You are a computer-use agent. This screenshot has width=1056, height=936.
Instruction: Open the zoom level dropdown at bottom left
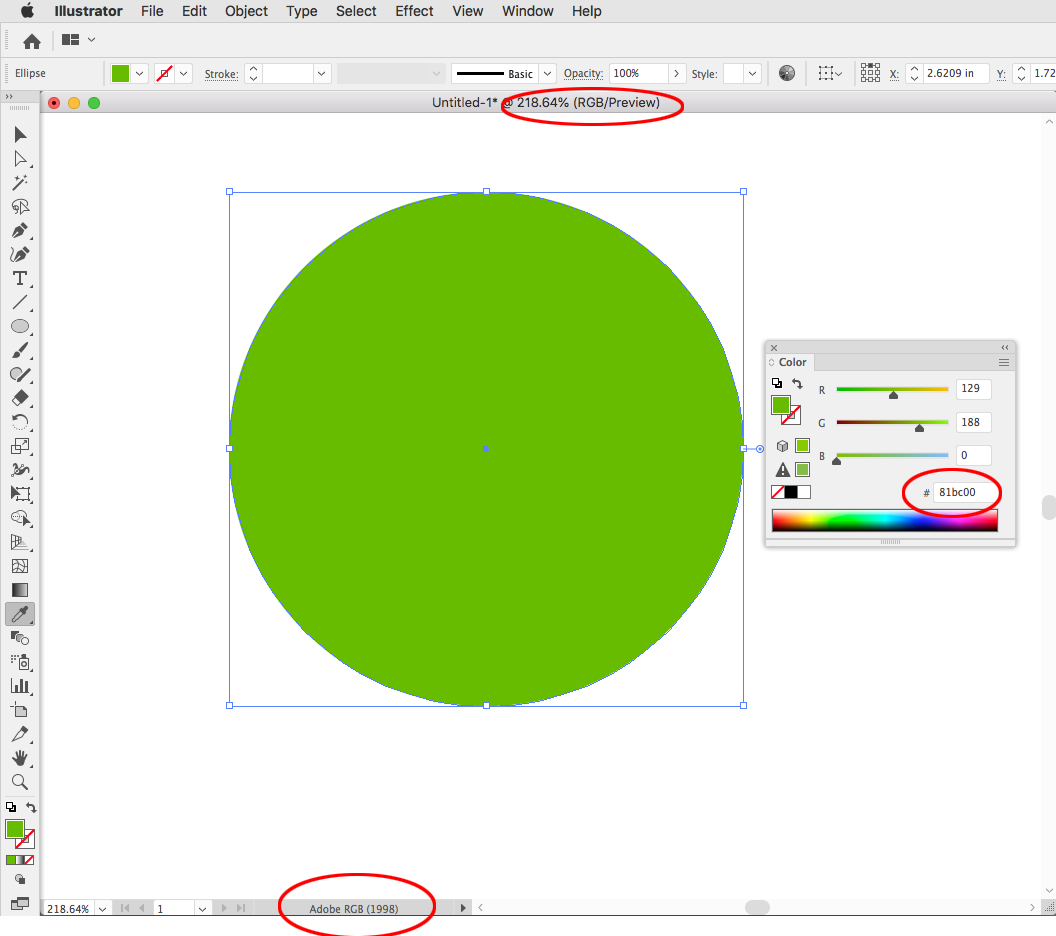point(103,908)
